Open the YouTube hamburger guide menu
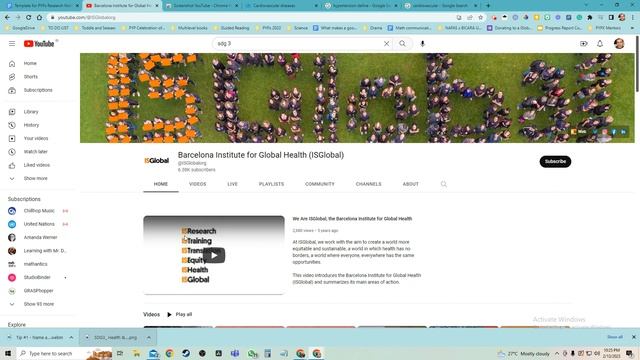 click(x=12, y=43)
